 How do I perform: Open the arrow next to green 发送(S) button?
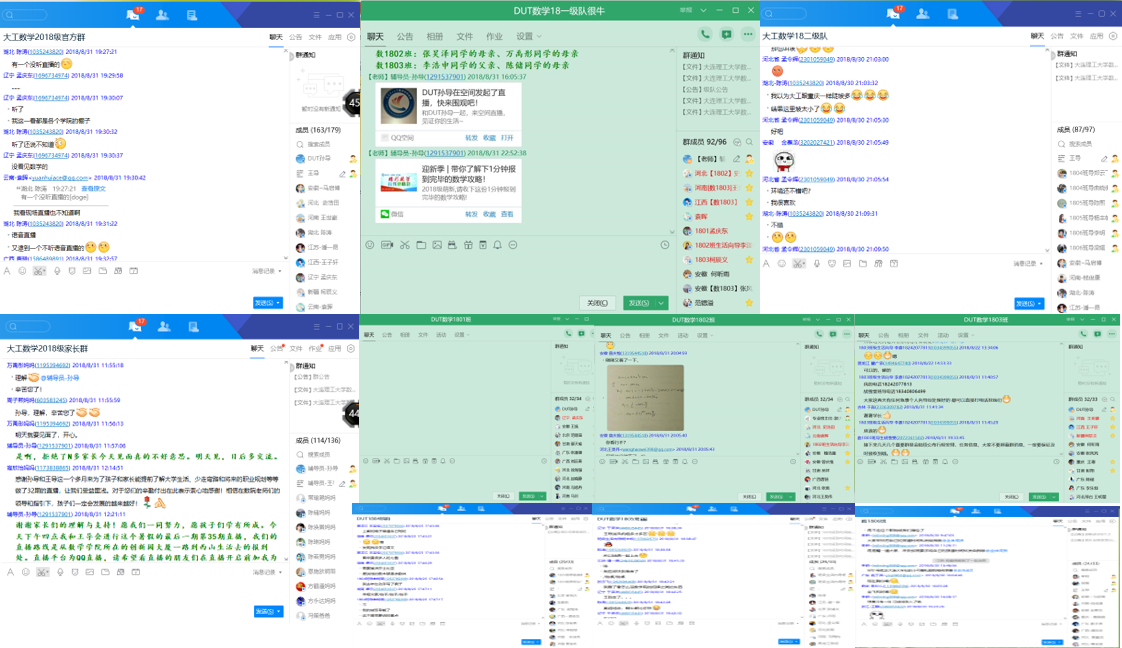(661, 303)
